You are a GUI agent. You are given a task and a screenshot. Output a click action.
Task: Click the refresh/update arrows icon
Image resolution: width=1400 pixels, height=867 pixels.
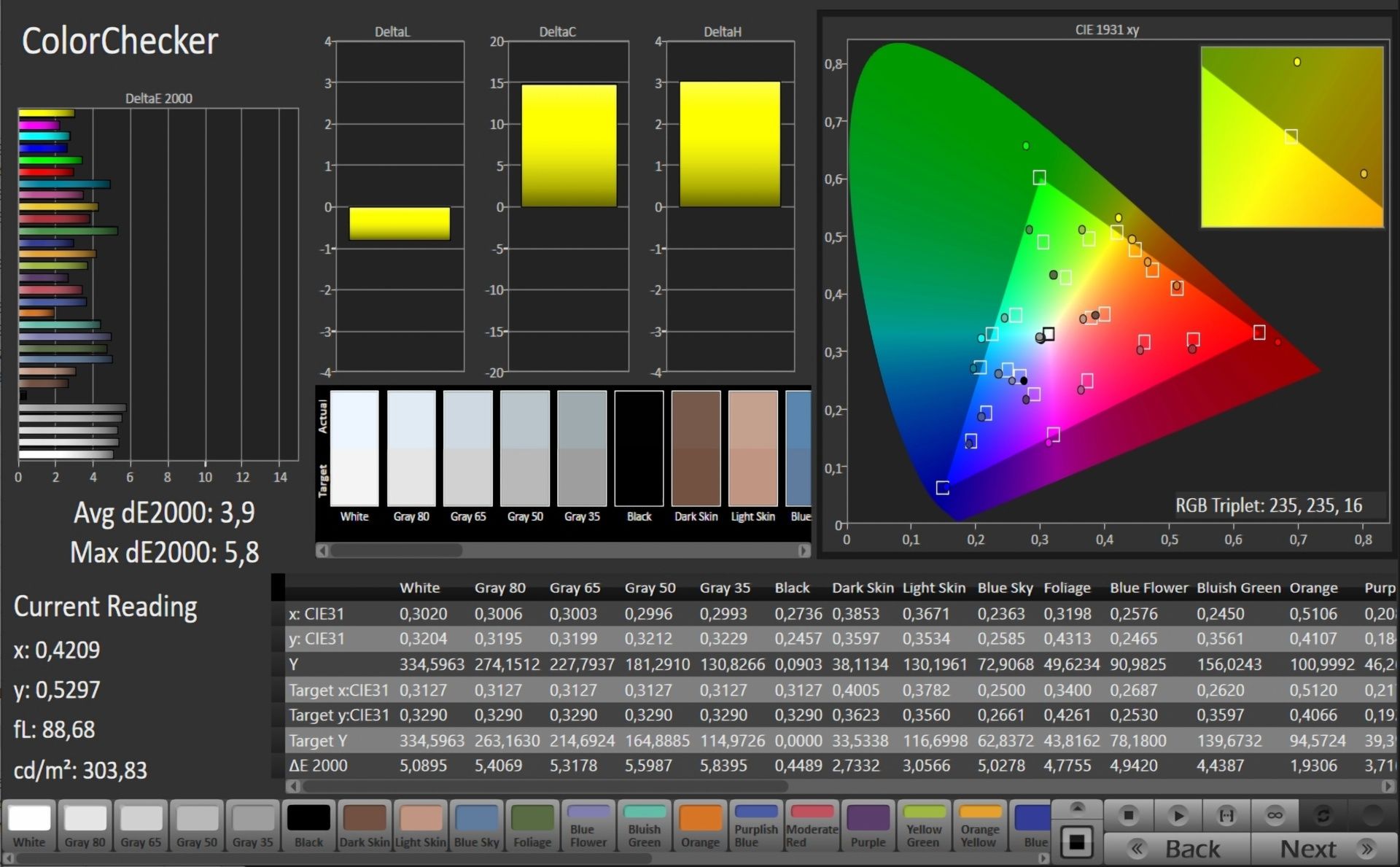pyautogui.click(x=1323, y=815)
